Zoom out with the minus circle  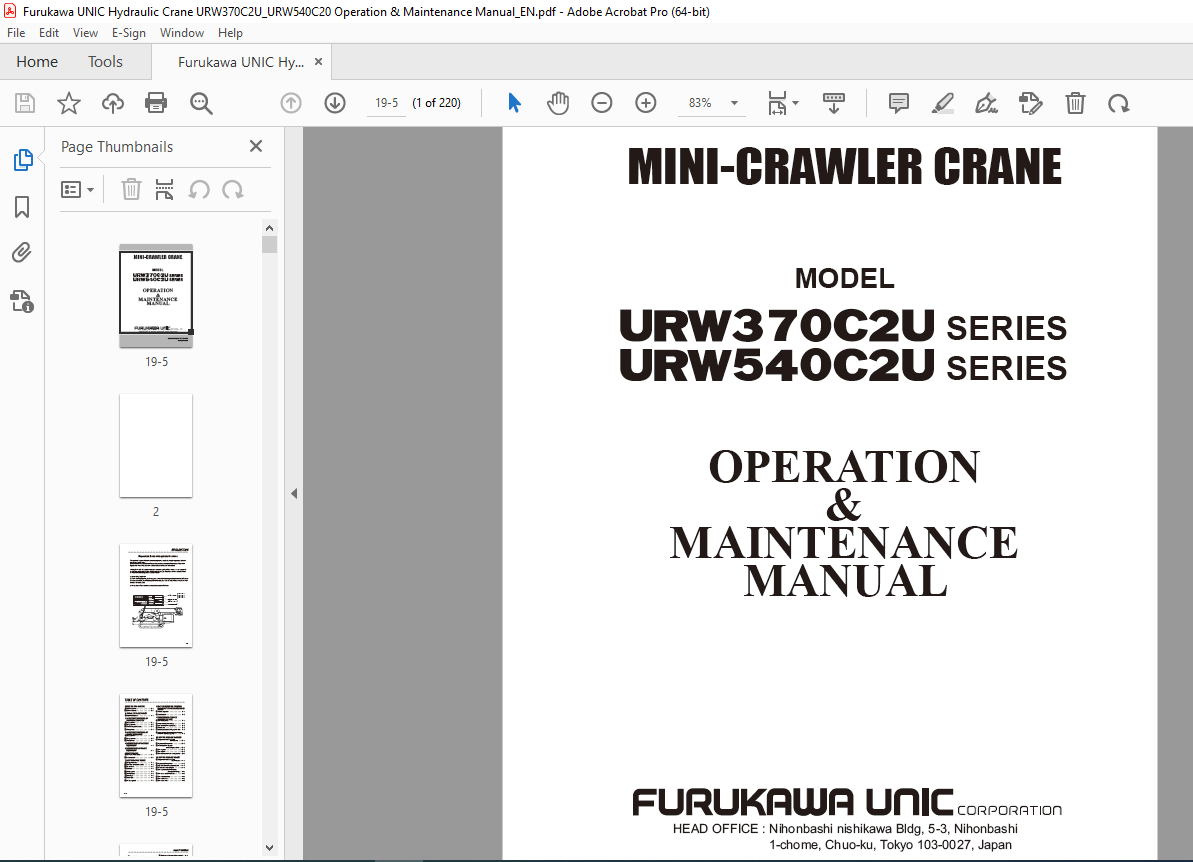601,103
